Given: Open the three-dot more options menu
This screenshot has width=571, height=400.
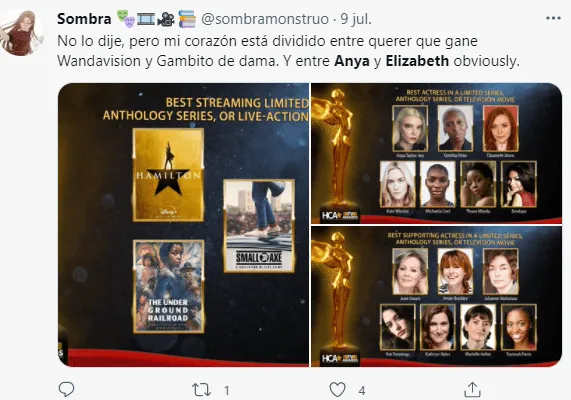Looking at the screenshot, I should 553,18.
